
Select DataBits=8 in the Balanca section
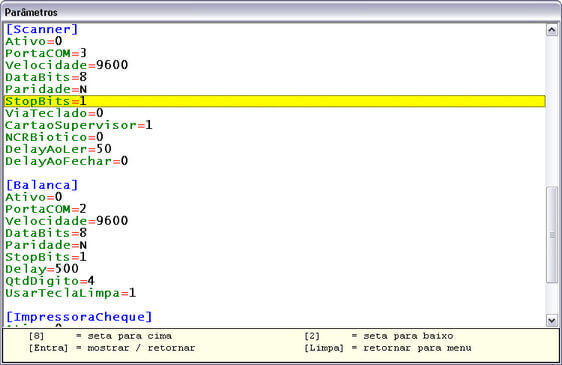(46, 233)
